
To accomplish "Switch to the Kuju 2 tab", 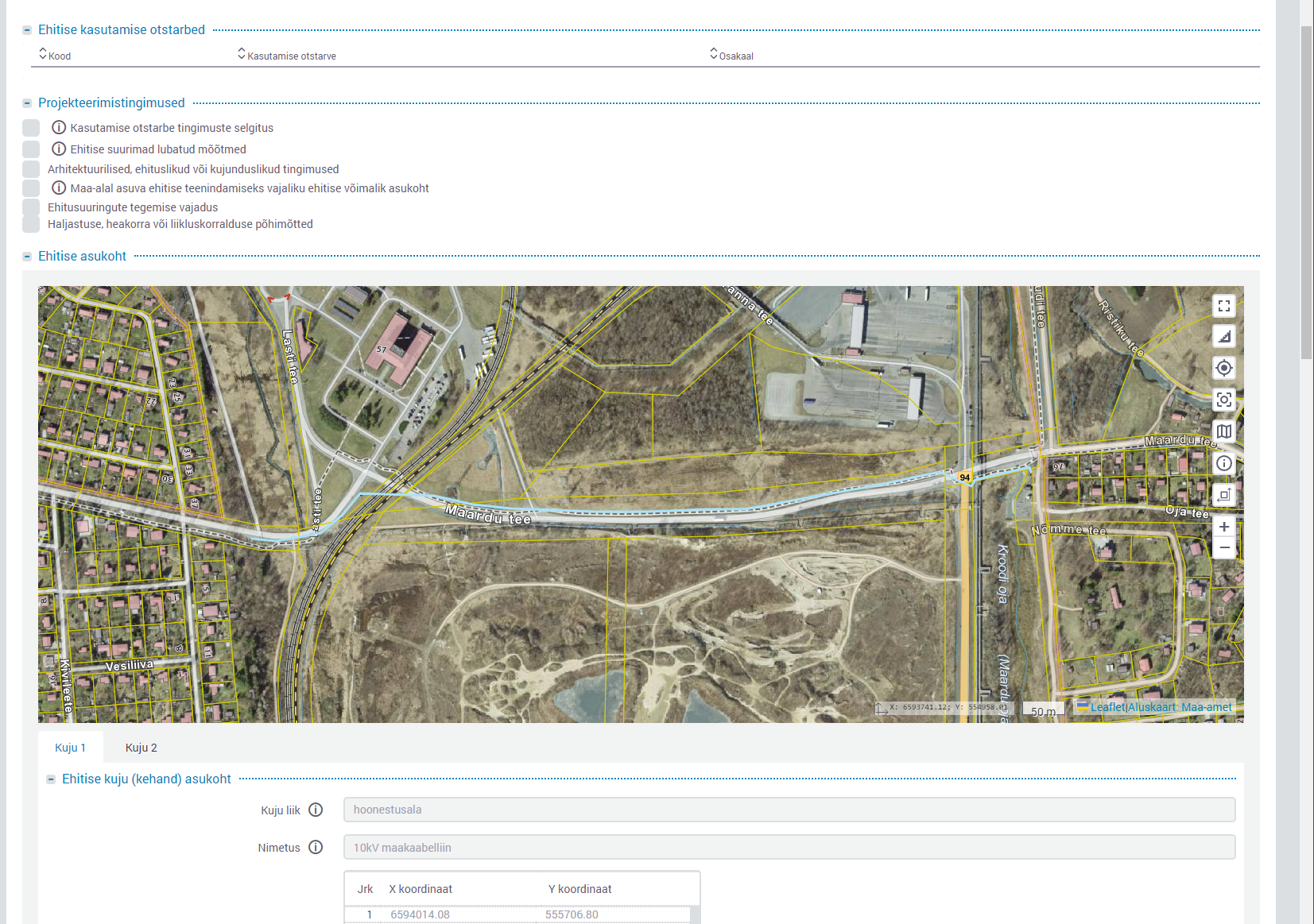I will (x=141, y=748).
